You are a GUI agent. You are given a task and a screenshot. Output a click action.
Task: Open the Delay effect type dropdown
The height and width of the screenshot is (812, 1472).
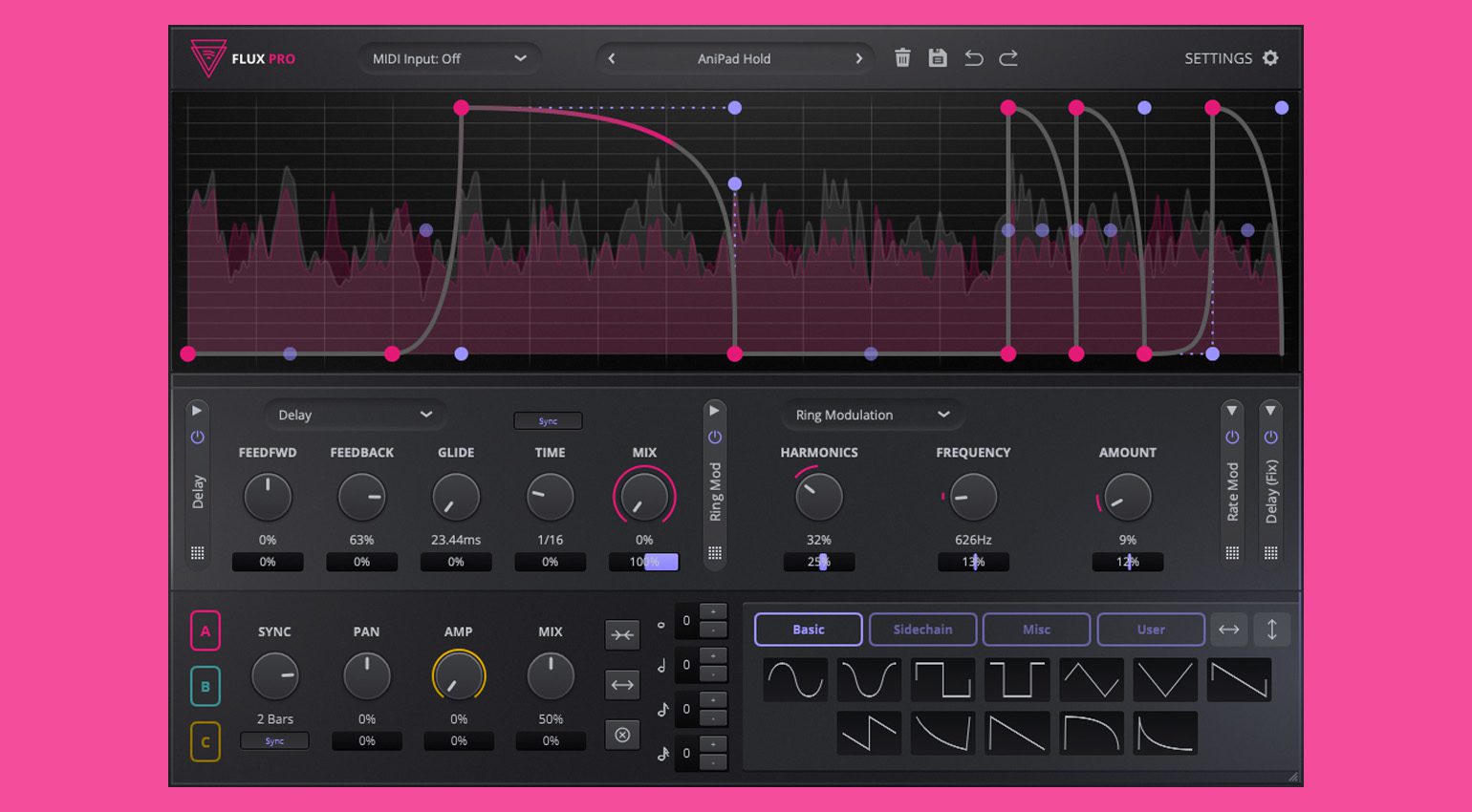pyautogui.click(x=355, y=415)
